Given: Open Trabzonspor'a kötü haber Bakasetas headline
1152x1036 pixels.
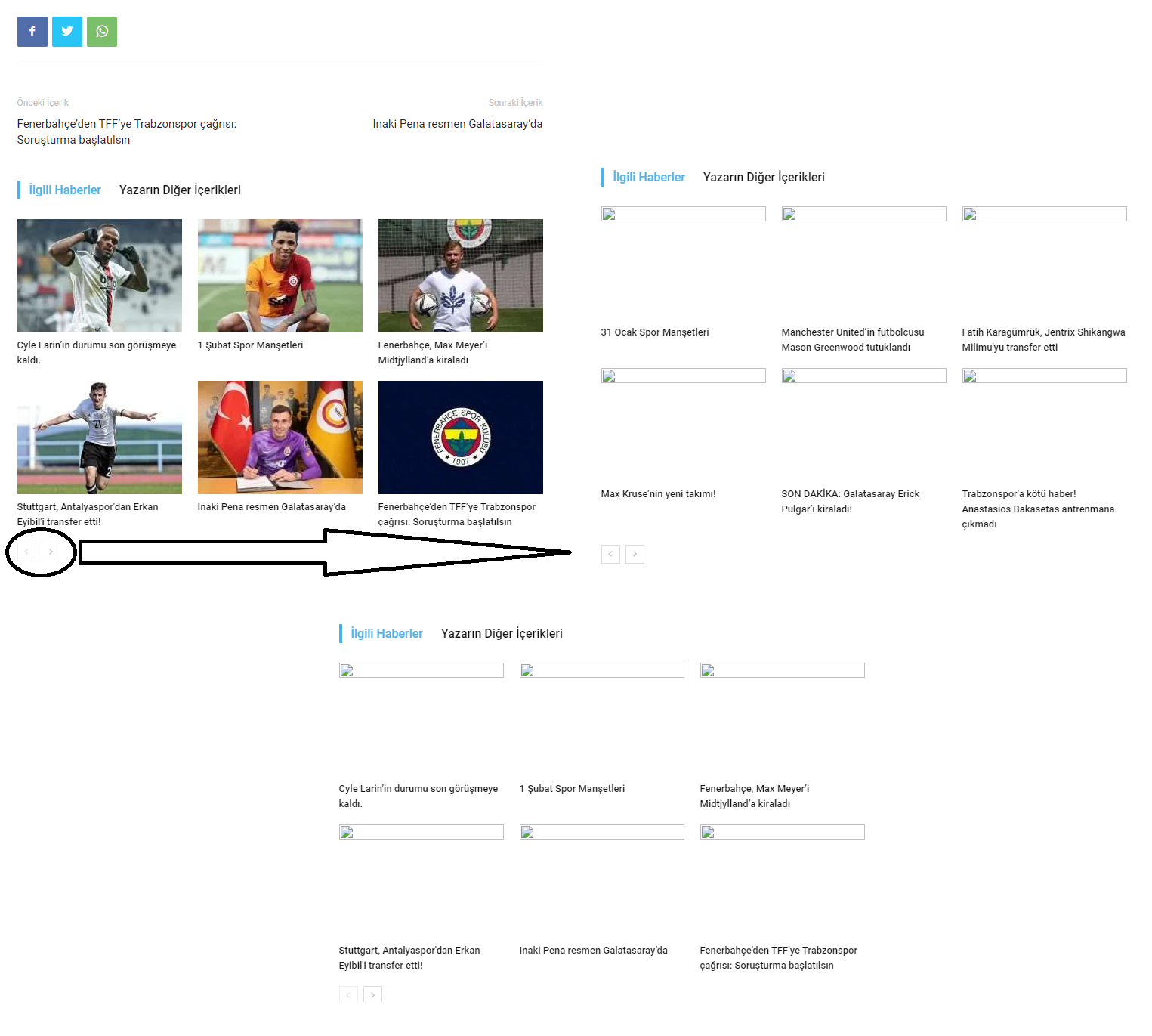Looking at the screenshot, I should 1039,509.
